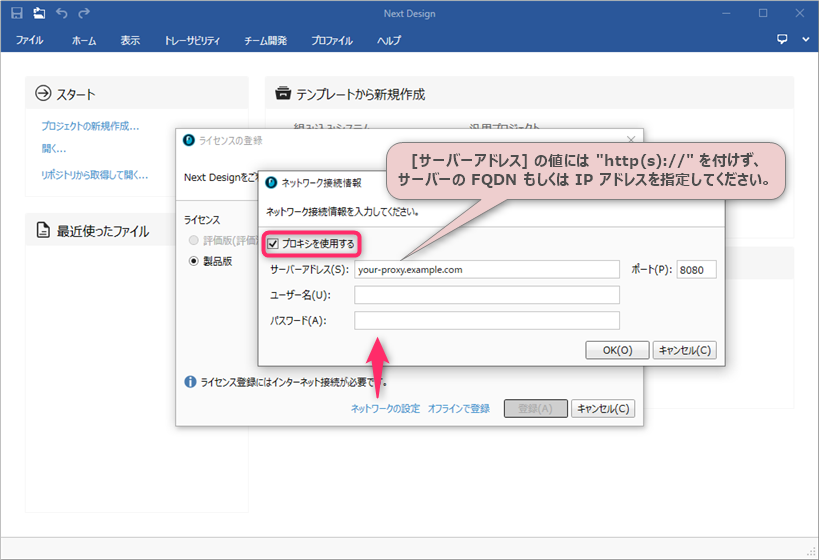This screenshot has height=560, width=819.
Task: Click the Save icon in title bar
Action: coord(17,14)
